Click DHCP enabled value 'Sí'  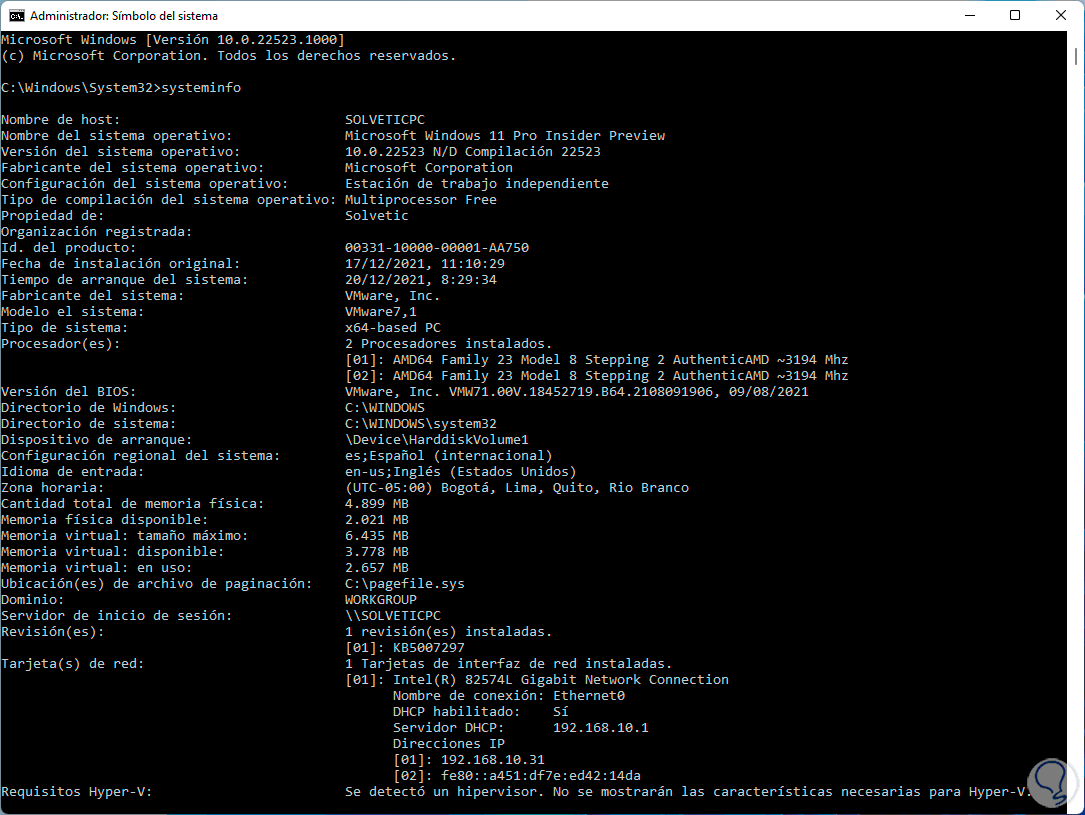pos(560,711)
